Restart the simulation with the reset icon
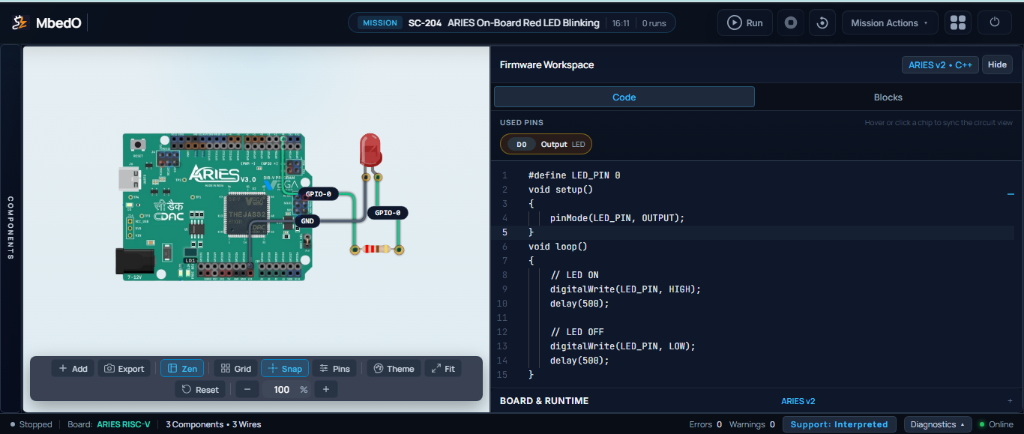This screenshot has width=1024, height=434. 822,23
